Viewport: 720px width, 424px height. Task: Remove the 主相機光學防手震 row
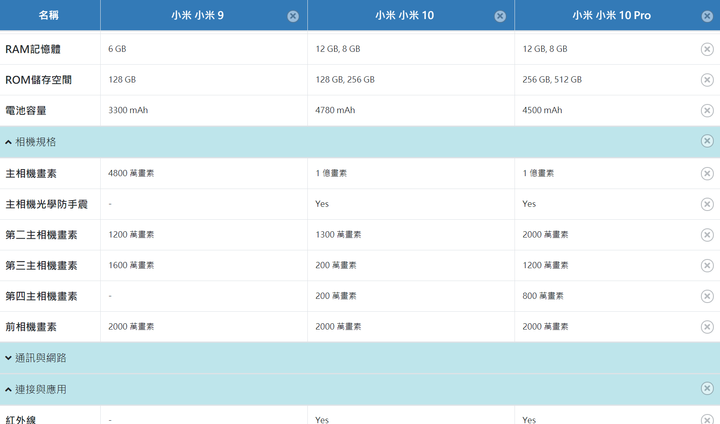point(707,204)
